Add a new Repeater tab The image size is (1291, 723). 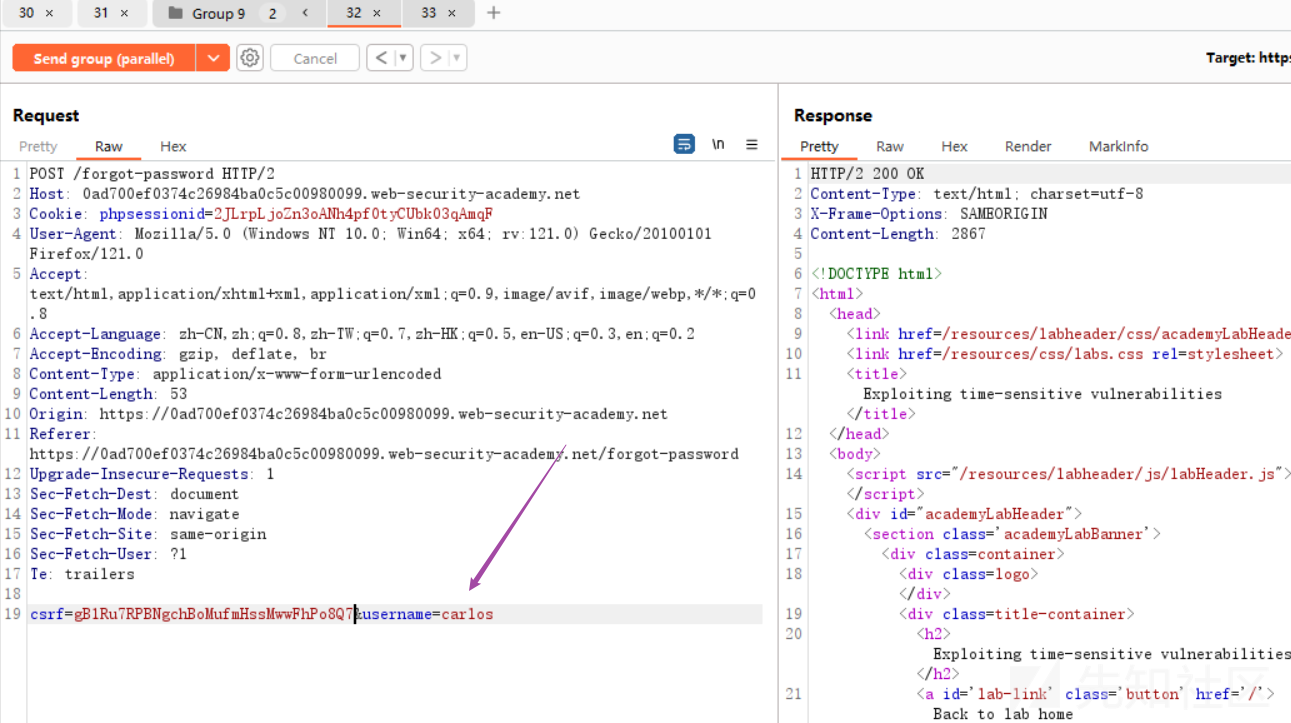494,13
